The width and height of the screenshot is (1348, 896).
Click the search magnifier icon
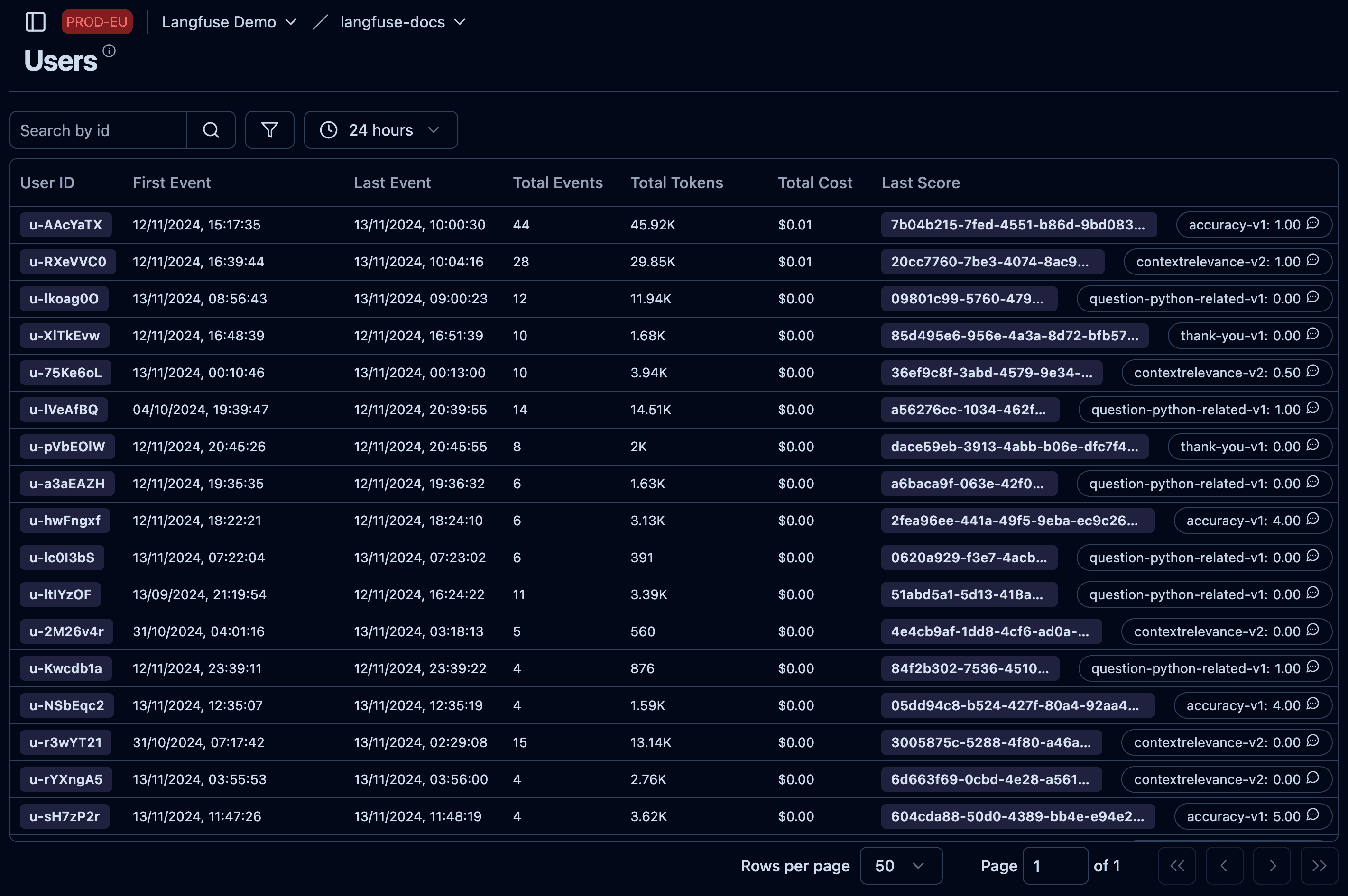(x=210, y=130)
